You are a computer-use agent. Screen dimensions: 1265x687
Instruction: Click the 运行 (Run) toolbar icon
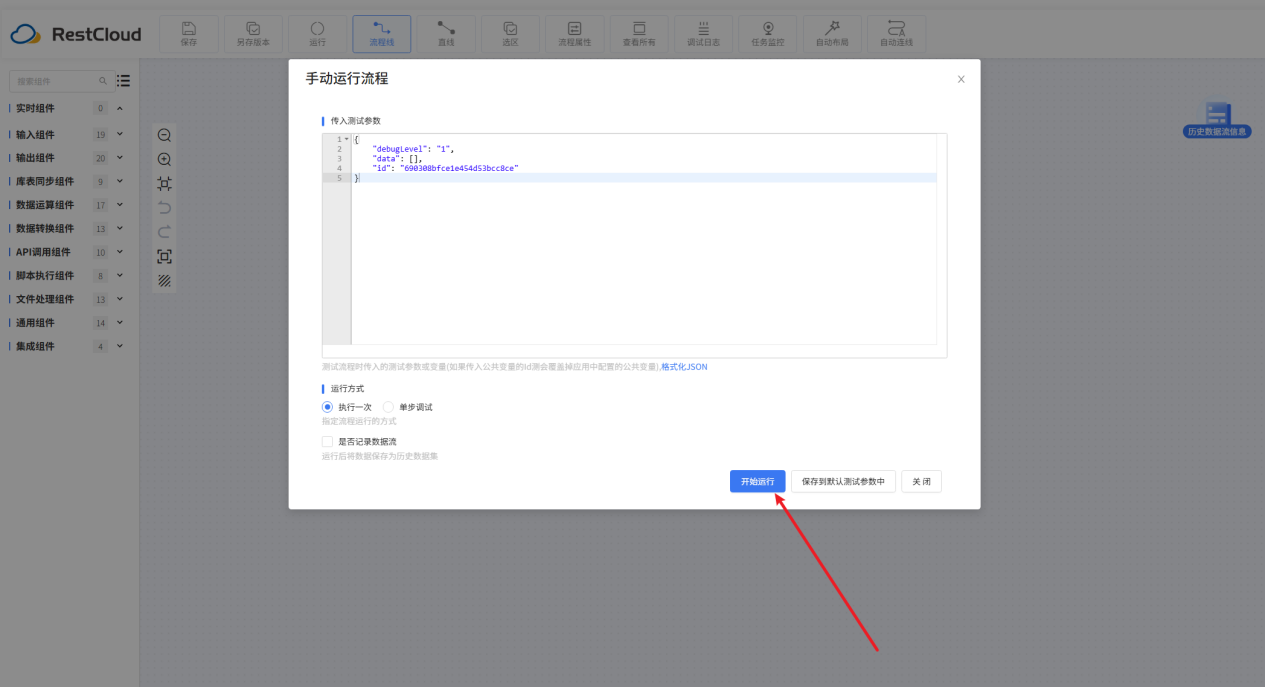pyautogui.click(x=317, y=33)
